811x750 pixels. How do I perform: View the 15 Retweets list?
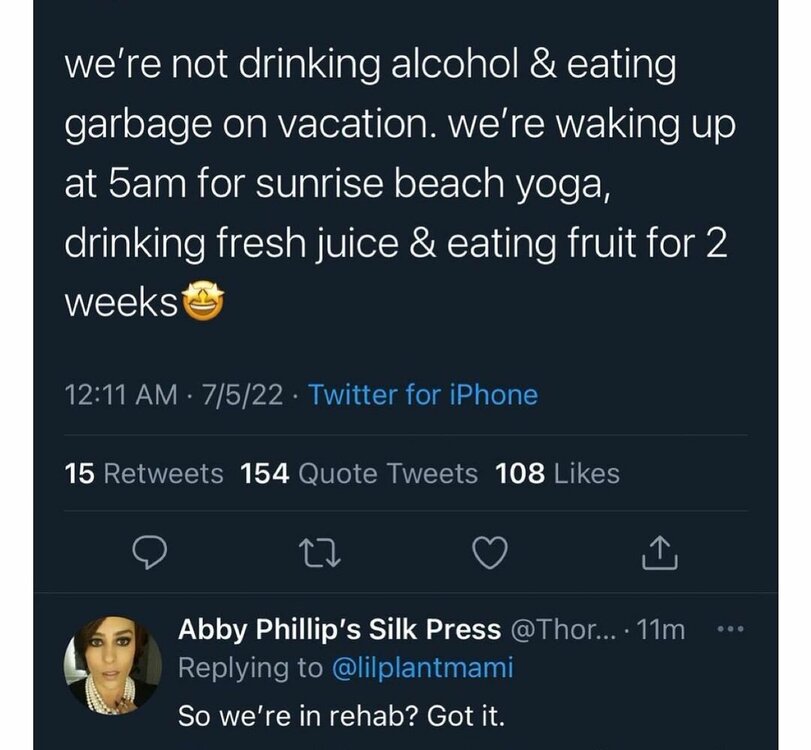144,473
